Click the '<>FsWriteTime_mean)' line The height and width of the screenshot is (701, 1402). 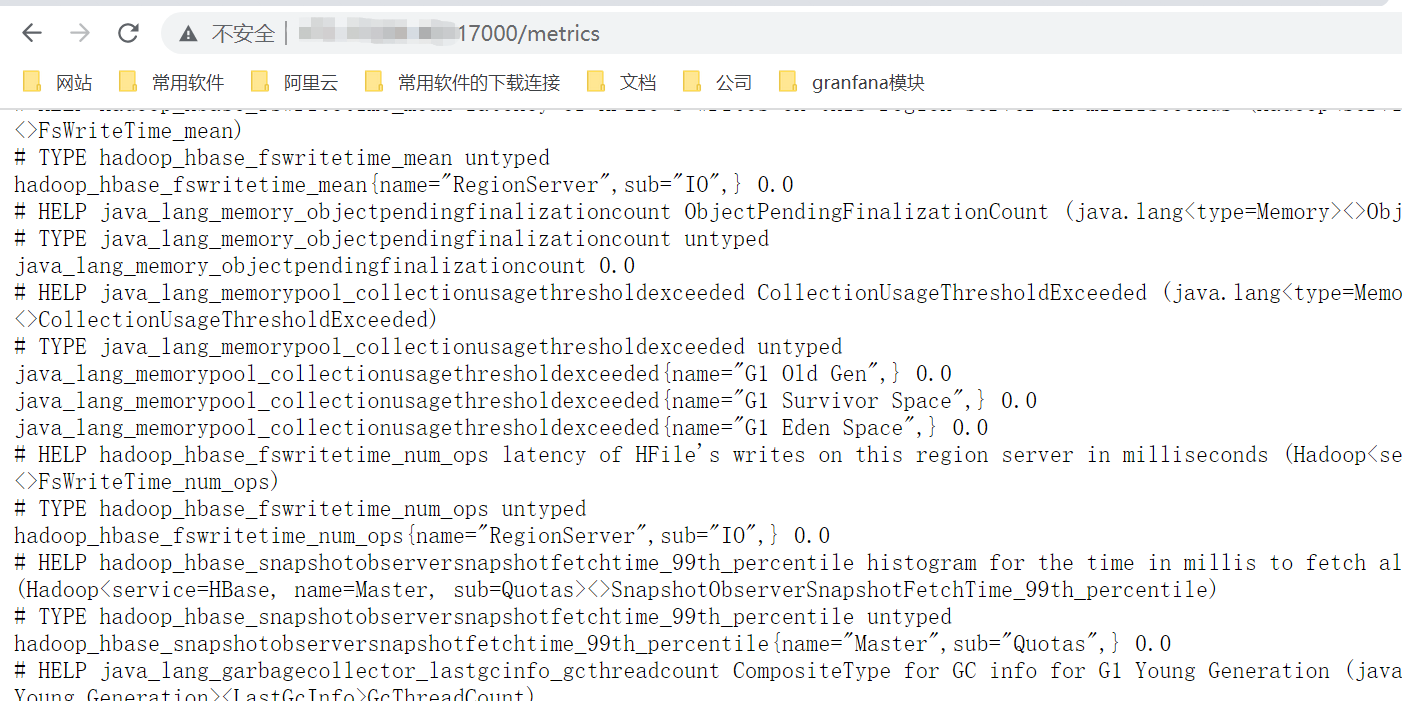click(x=128, y=131)
